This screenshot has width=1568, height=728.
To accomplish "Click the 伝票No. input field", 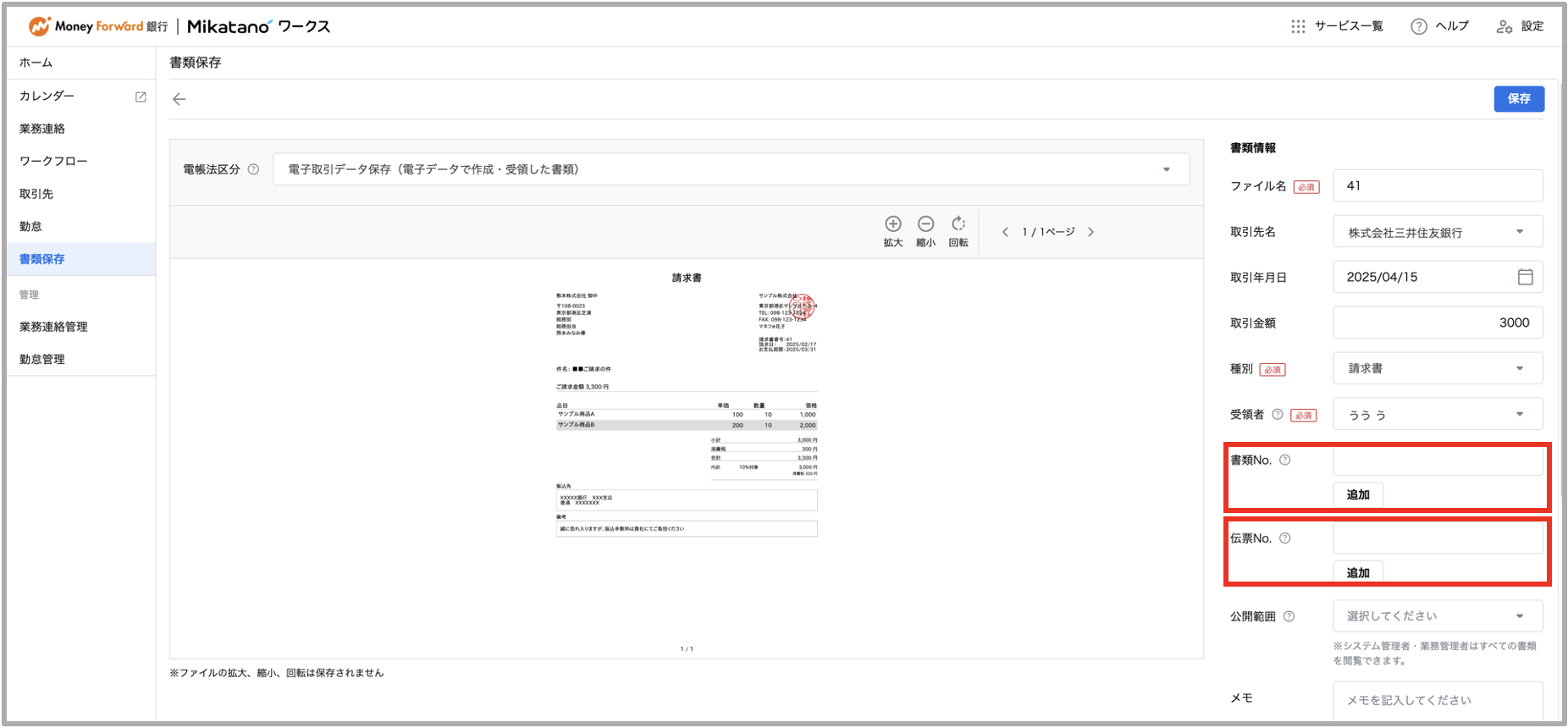I will (1438, 538).
